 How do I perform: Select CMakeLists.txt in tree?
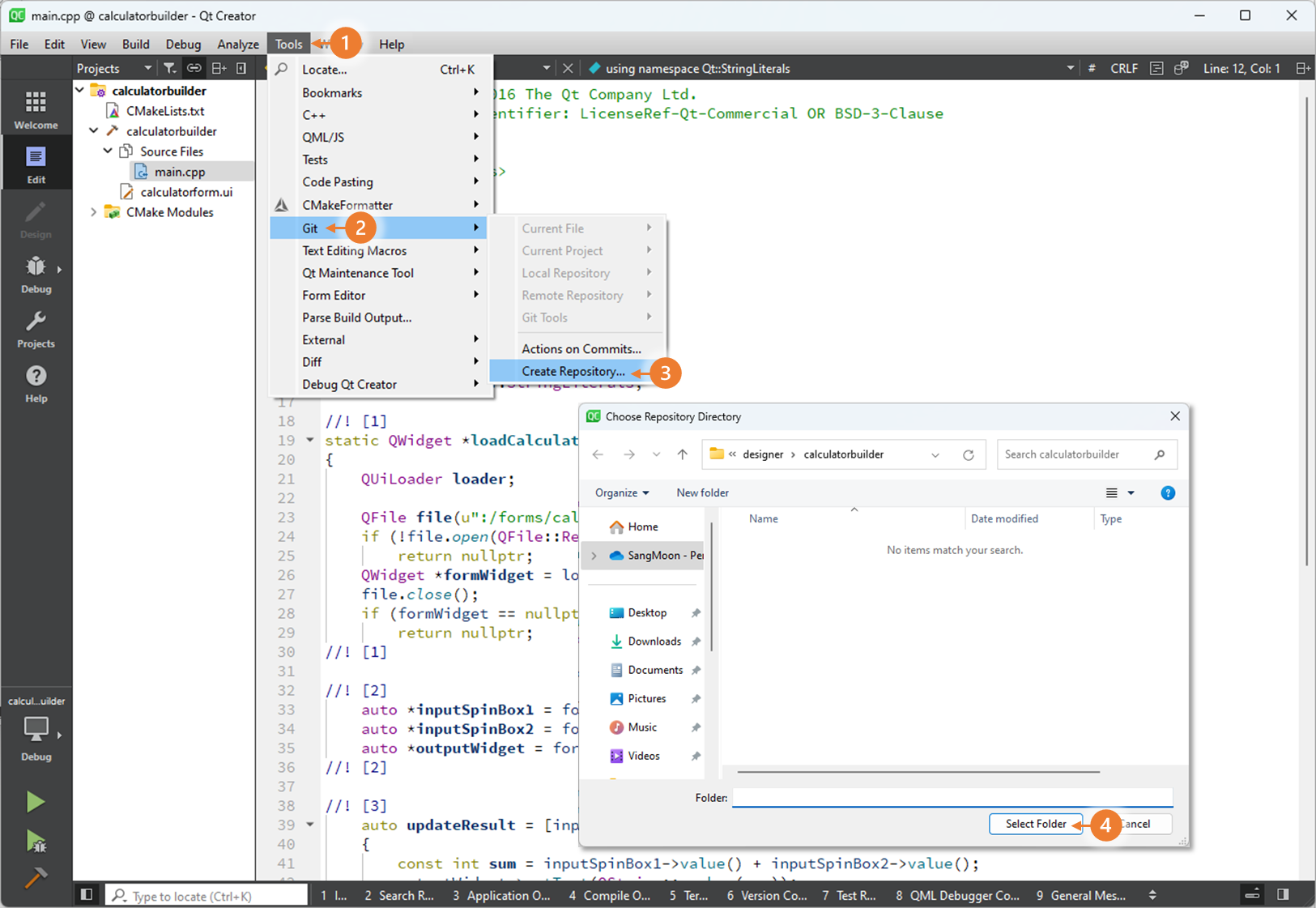click(x=165, y=111)
